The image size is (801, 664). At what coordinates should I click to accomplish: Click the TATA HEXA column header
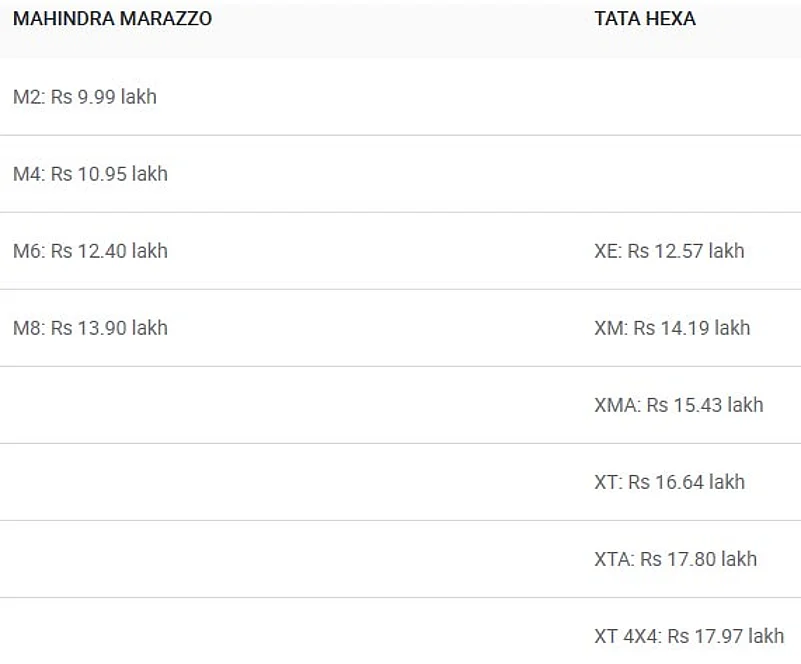[644, 19]
